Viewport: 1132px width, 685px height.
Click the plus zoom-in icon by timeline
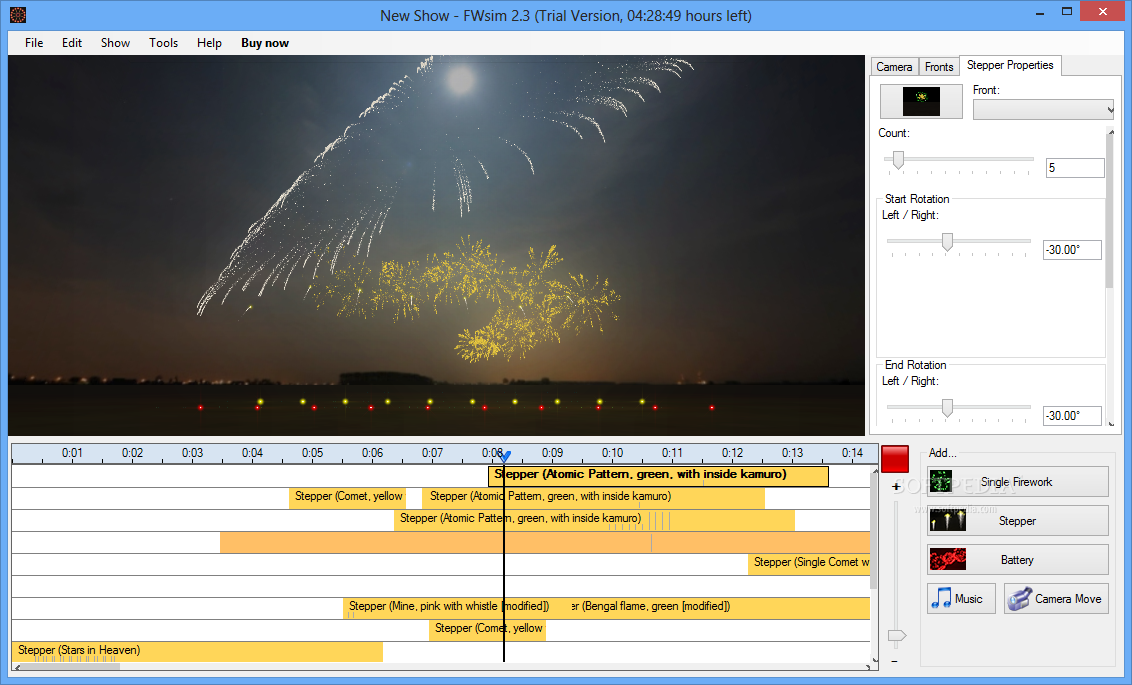click(x=896, y=487)
